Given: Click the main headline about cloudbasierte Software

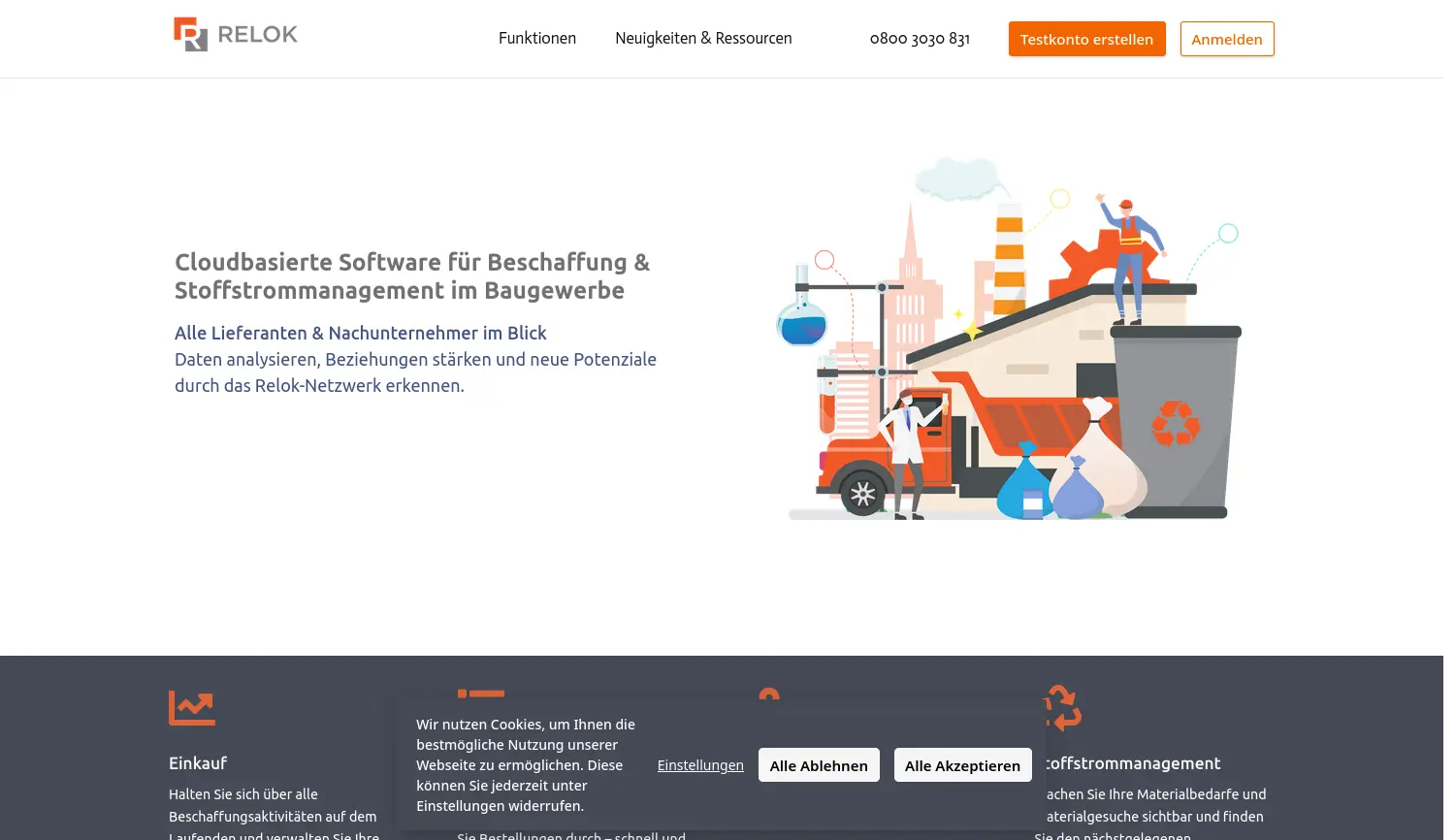Looking at the screenshot, I should point(412,275).
